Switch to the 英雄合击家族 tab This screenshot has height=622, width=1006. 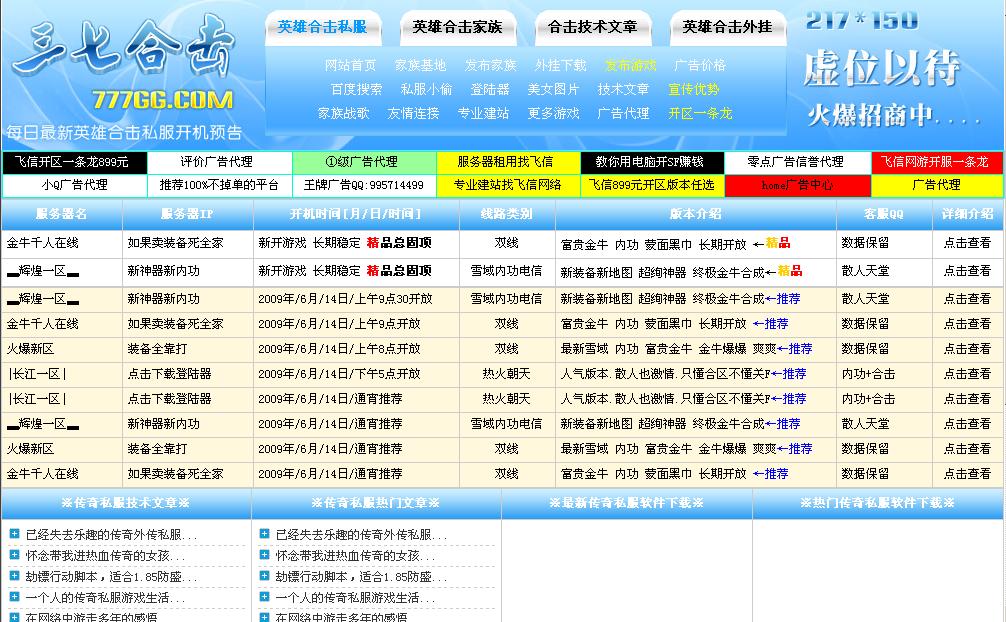point(459,29)
